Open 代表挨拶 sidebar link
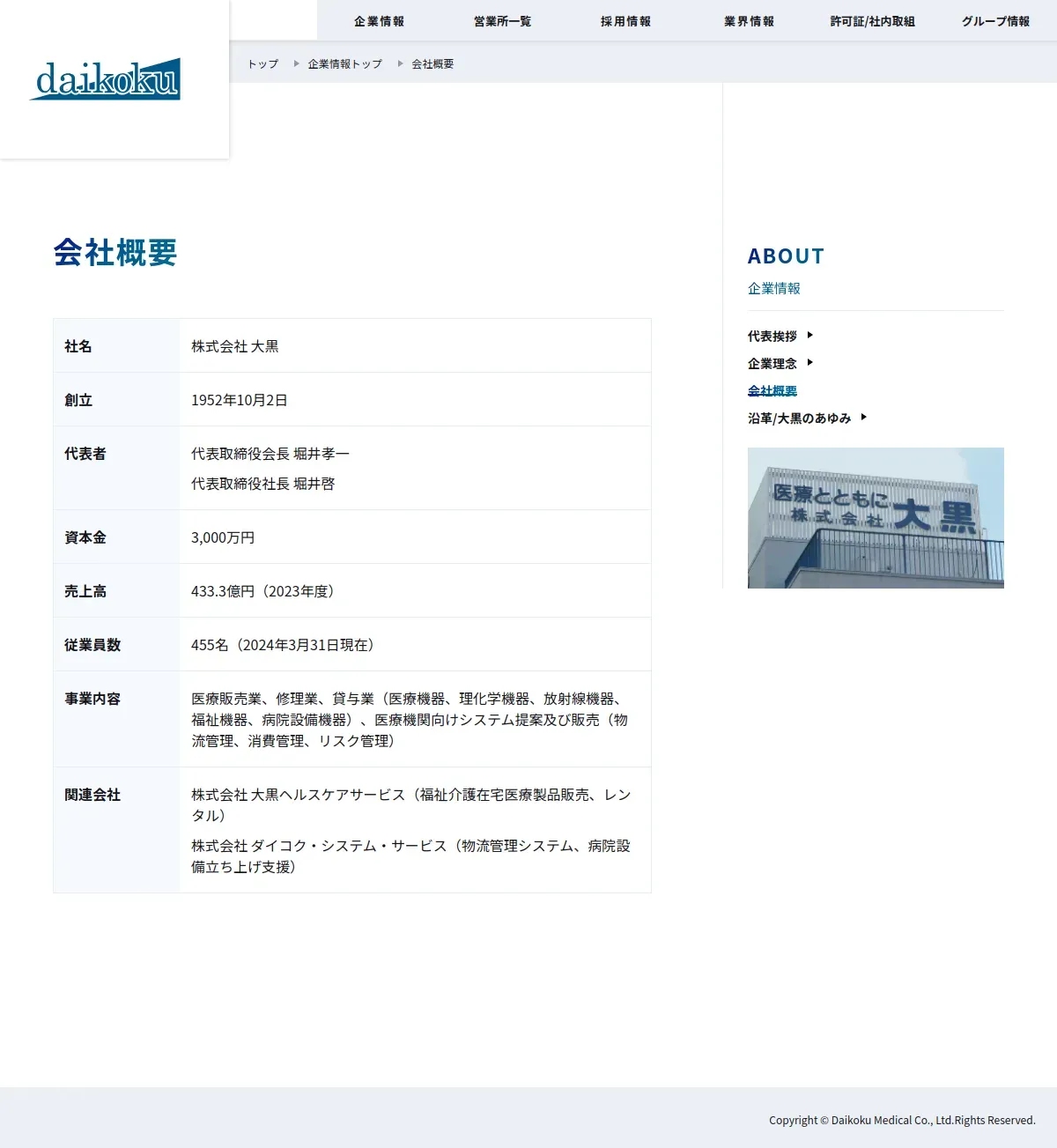Viewport: 1057px width, 1148px height. pos(772,336)
